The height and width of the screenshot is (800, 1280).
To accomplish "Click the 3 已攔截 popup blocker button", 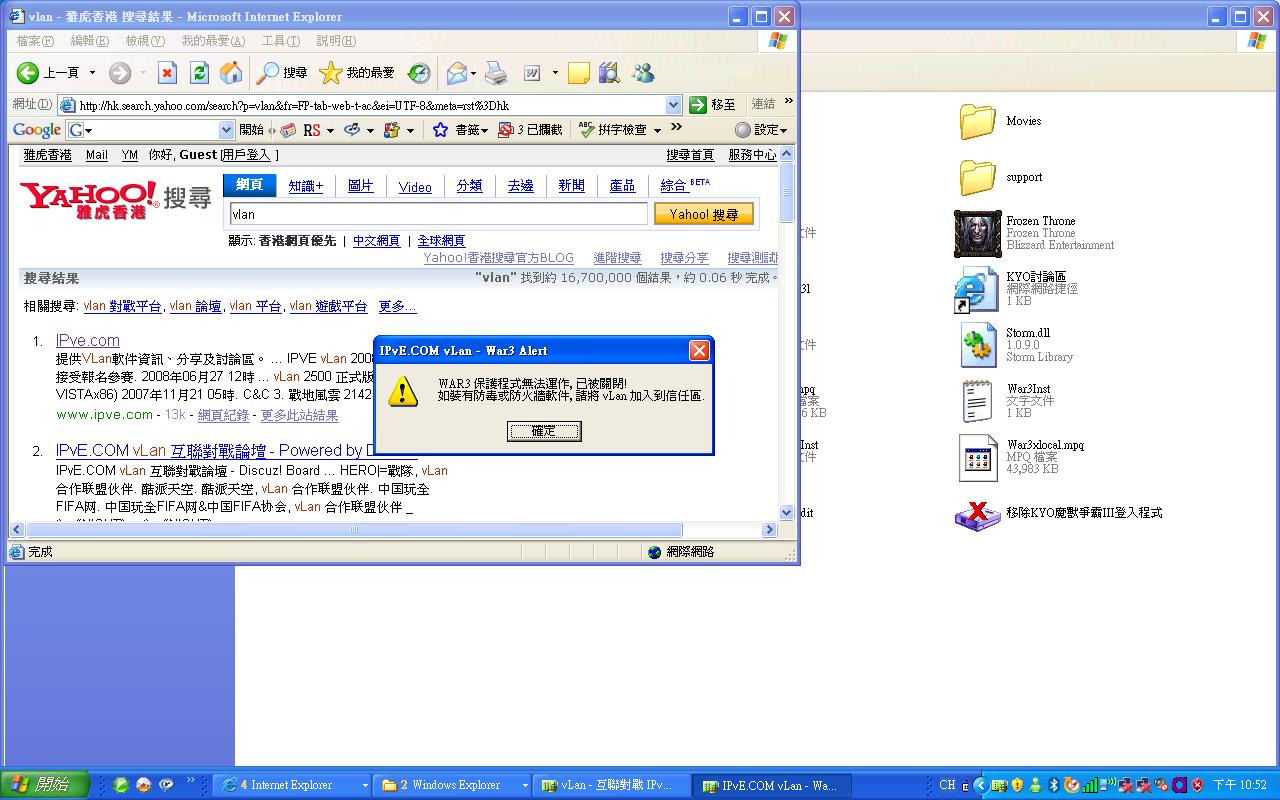I will point(532,130).
